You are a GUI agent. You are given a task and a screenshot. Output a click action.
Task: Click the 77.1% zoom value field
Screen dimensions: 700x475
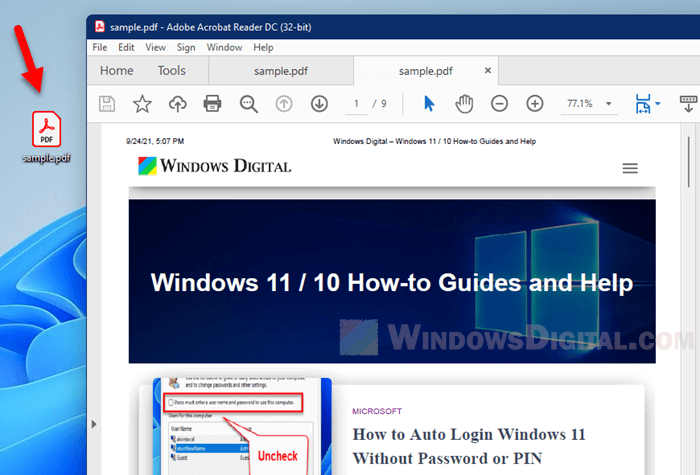(579, 104)
